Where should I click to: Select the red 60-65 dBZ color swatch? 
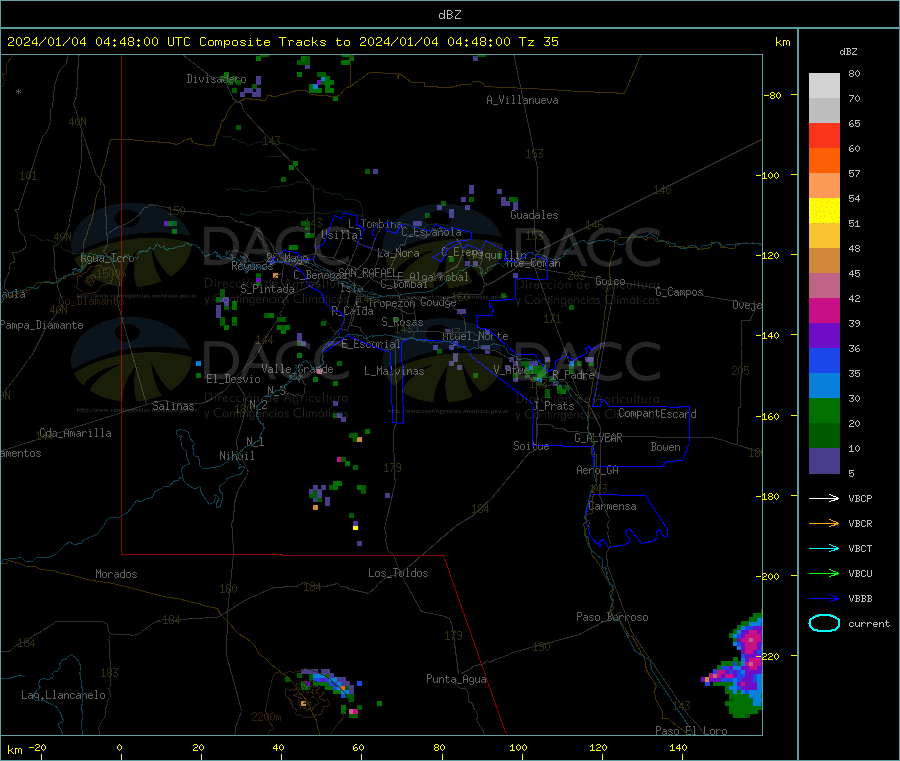824,135
